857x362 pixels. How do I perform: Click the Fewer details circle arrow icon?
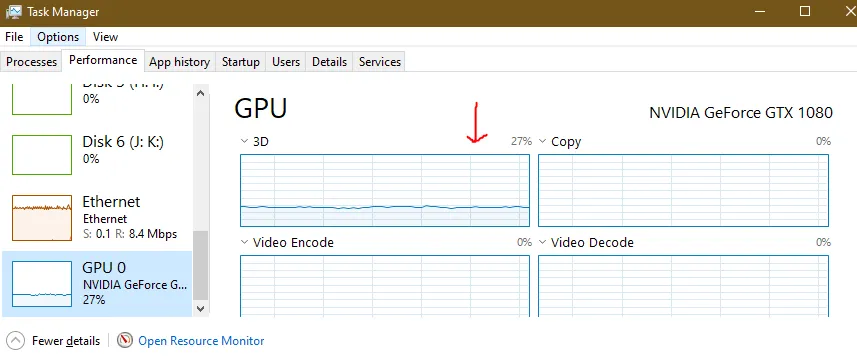pos(16,341)
